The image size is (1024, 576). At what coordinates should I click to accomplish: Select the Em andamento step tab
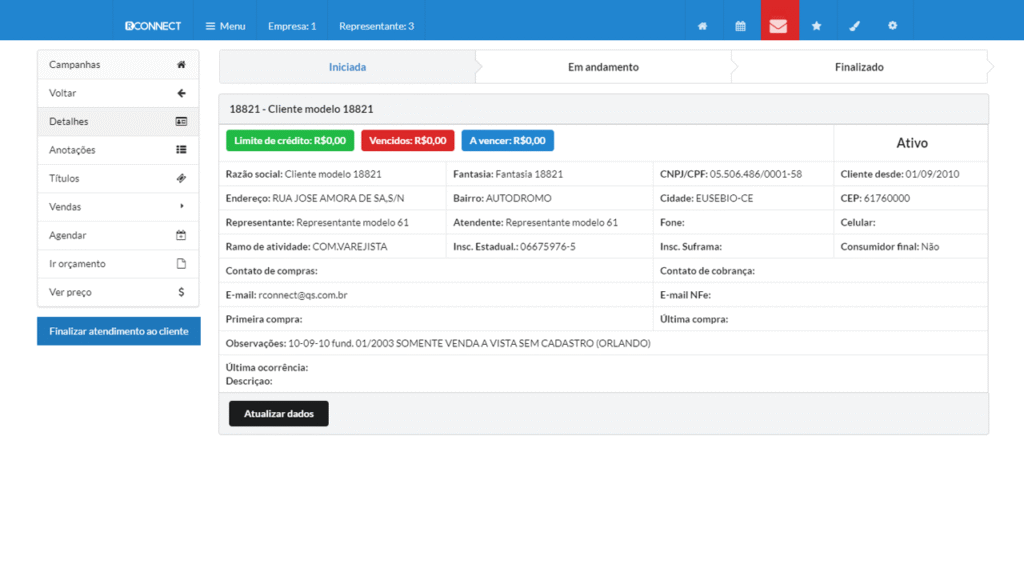pos(603,67)
